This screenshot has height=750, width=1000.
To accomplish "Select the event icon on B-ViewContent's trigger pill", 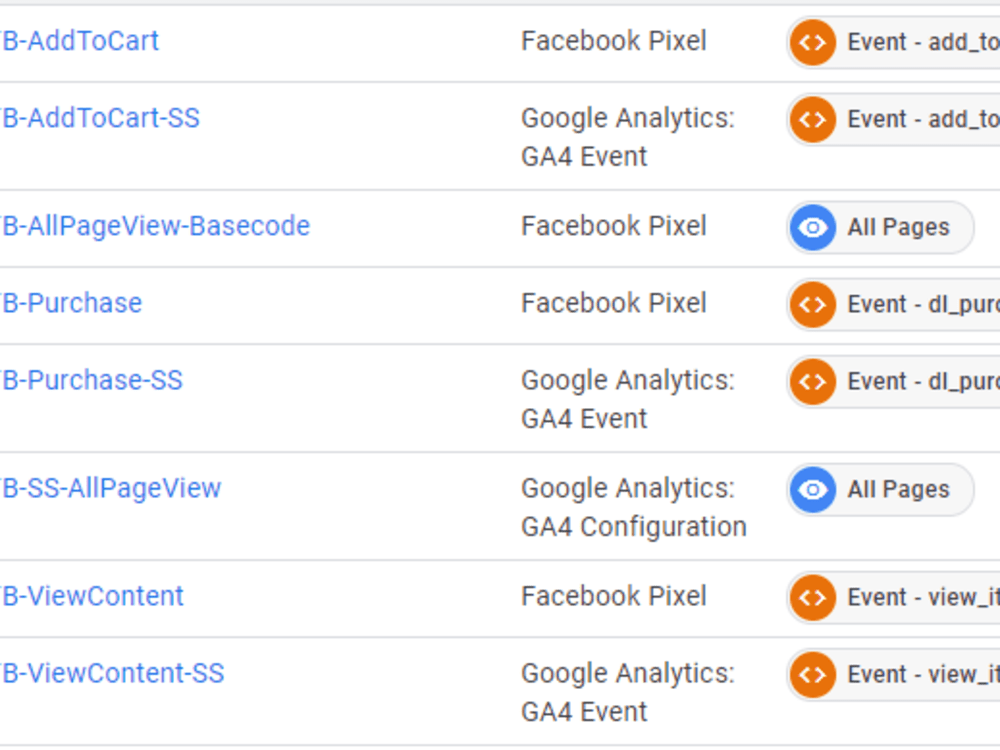I will 813,597.
